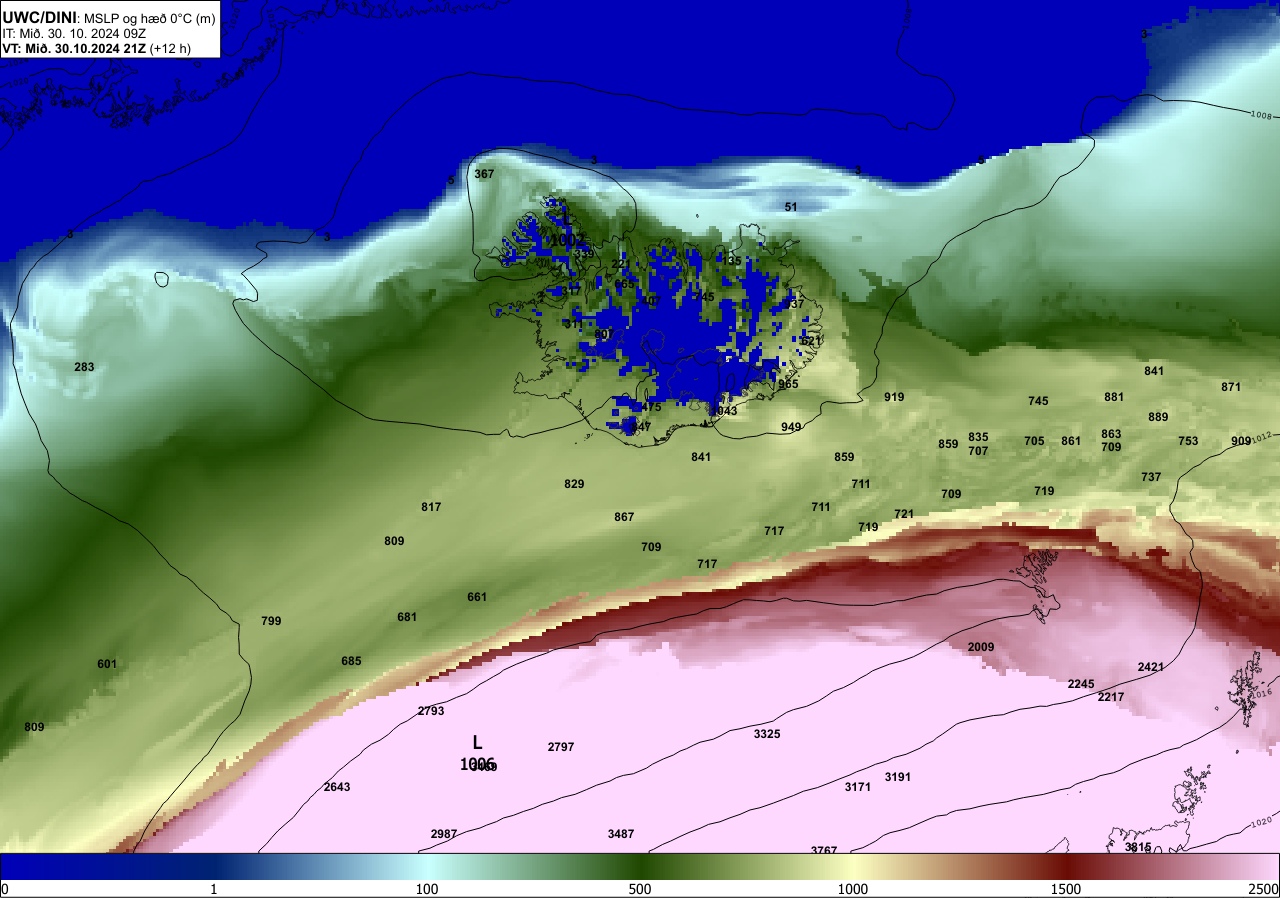The height and width of the screenshot is (898, 1280).
Task: Click the 601 height value
Action: (107, 664)
